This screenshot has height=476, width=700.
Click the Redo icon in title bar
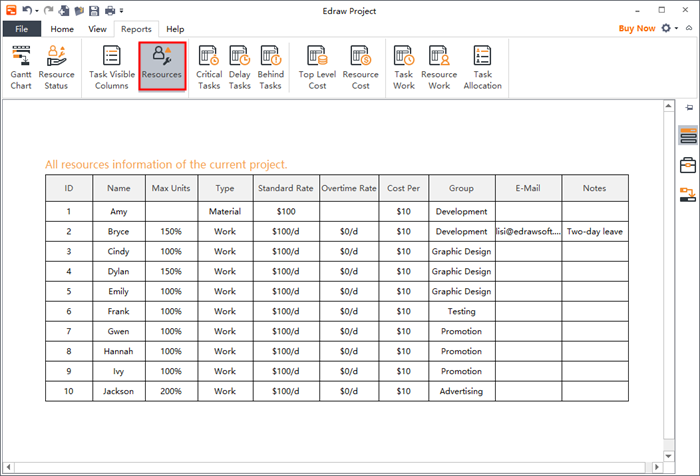pos(48,10)
